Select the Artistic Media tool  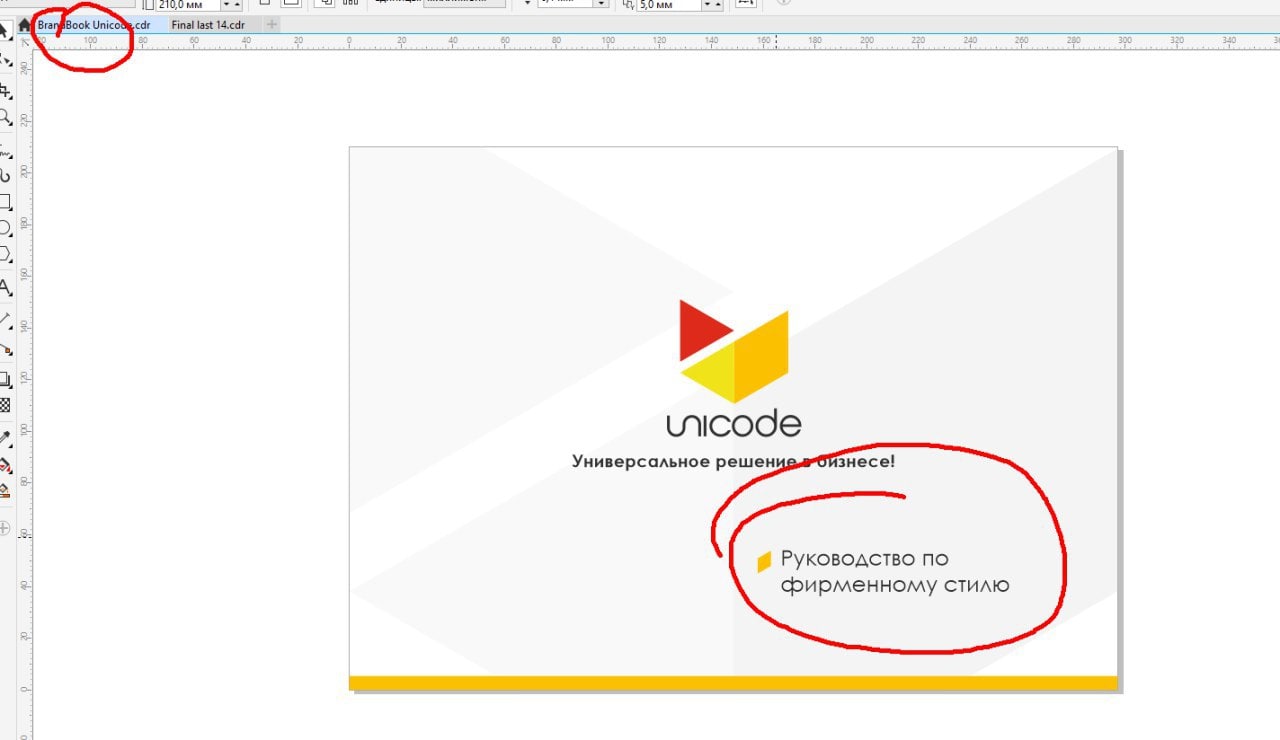[5, 176]
